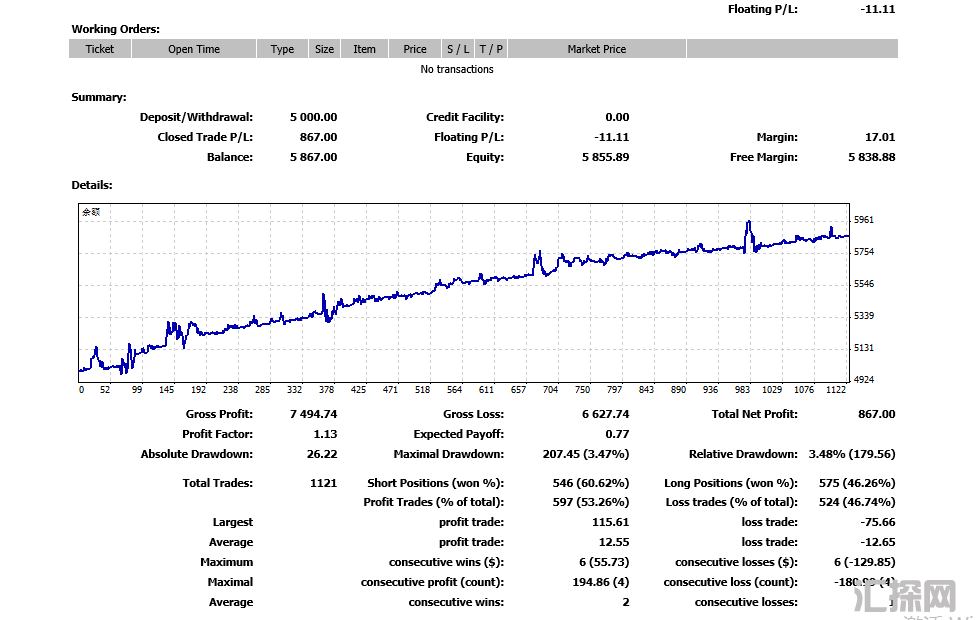Click the Ticket column header
Screen dimensions: 976x620
(100, 49)
